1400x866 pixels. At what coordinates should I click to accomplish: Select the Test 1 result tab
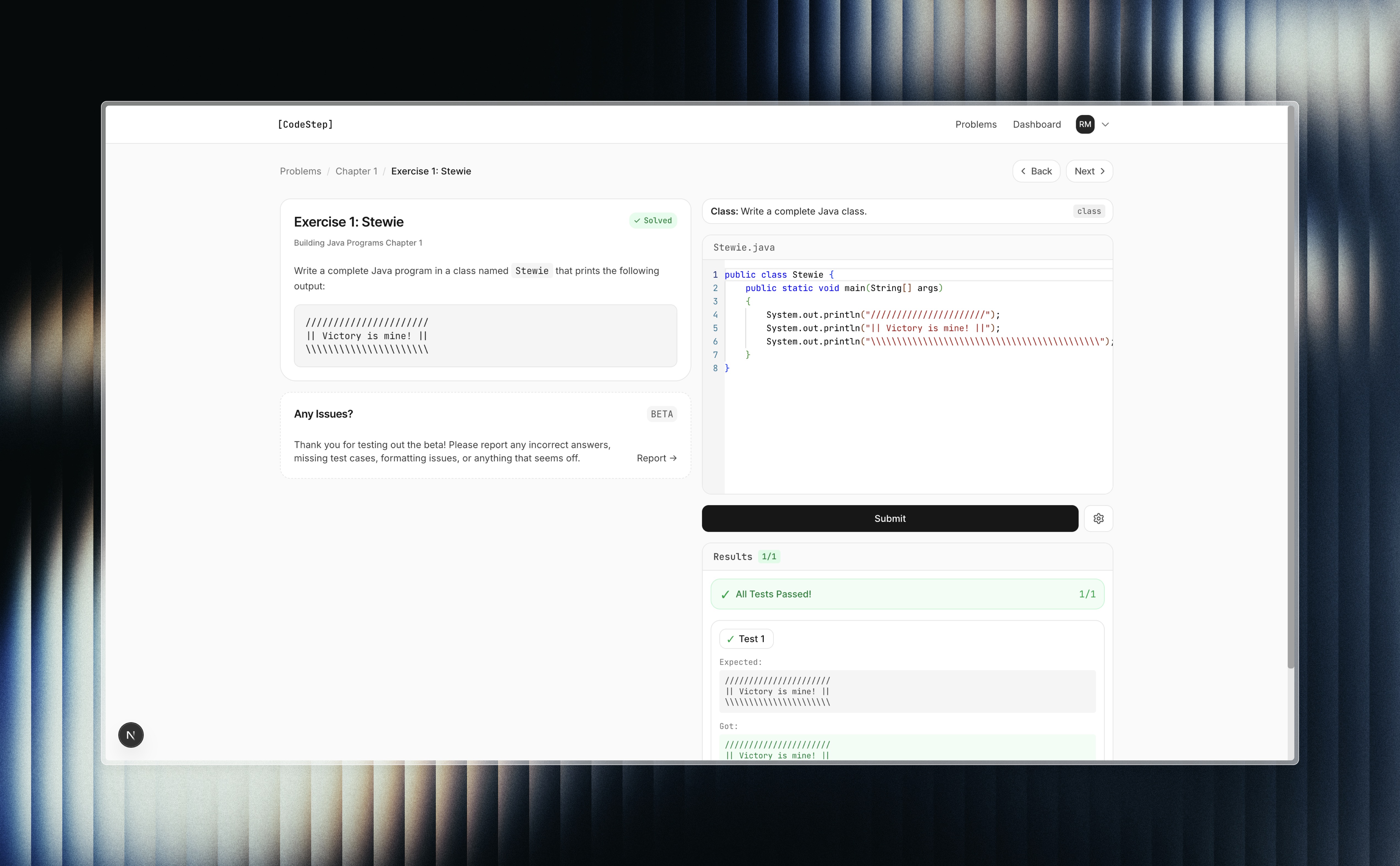[x=746, y=638]
